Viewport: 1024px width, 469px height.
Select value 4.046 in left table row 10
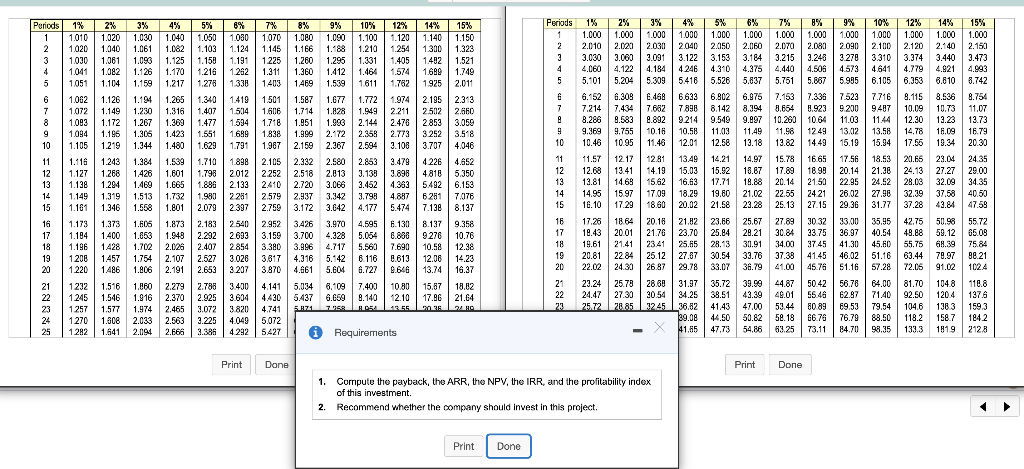[x=464, y=146]
